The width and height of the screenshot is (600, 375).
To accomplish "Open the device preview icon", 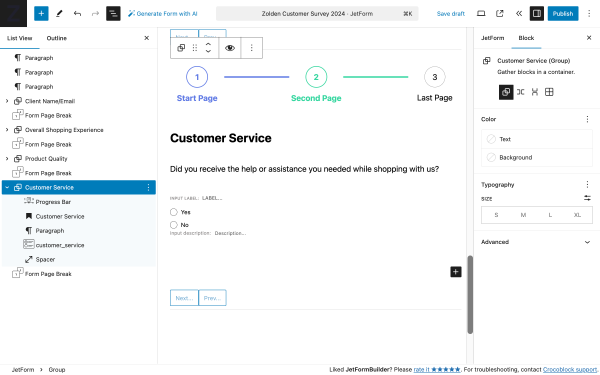I will [x=481, y=13].
